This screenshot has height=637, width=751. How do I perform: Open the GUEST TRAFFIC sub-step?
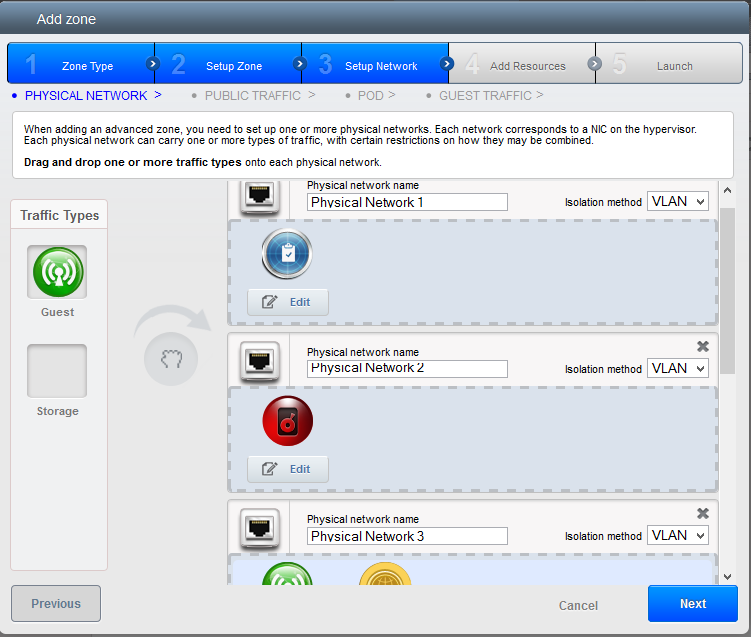click(485, 96)
